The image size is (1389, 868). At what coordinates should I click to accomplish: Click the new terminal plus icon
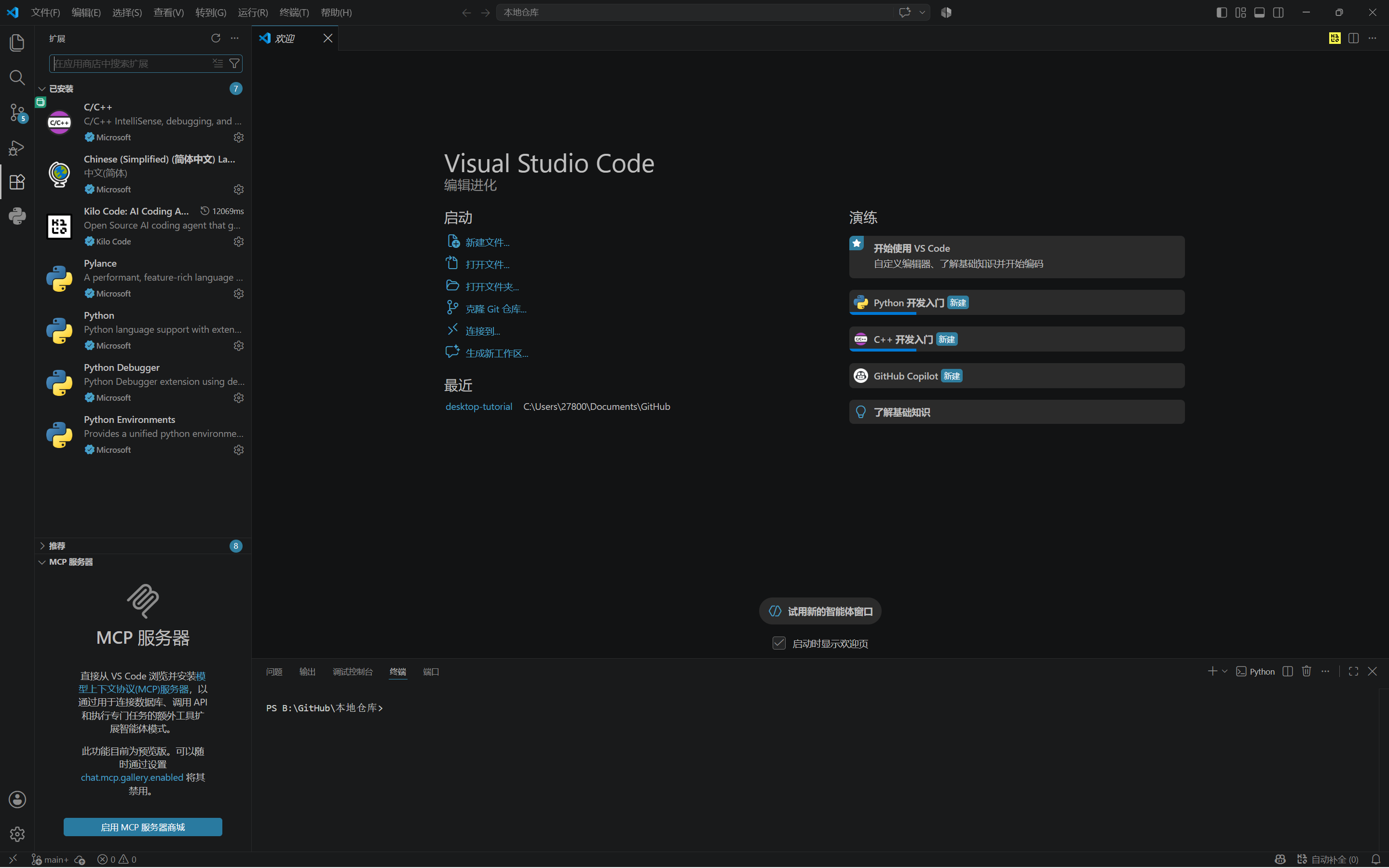coord(1212,671)
